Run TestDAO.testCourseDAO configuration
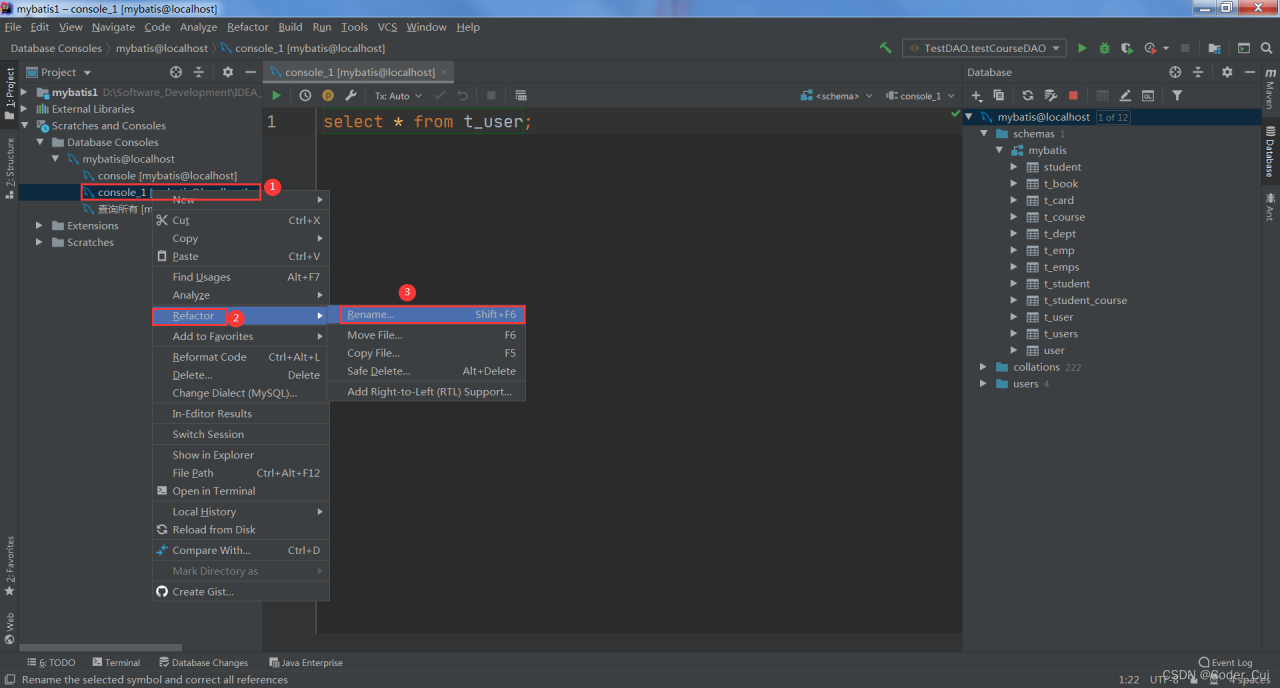 (1082, 48)
